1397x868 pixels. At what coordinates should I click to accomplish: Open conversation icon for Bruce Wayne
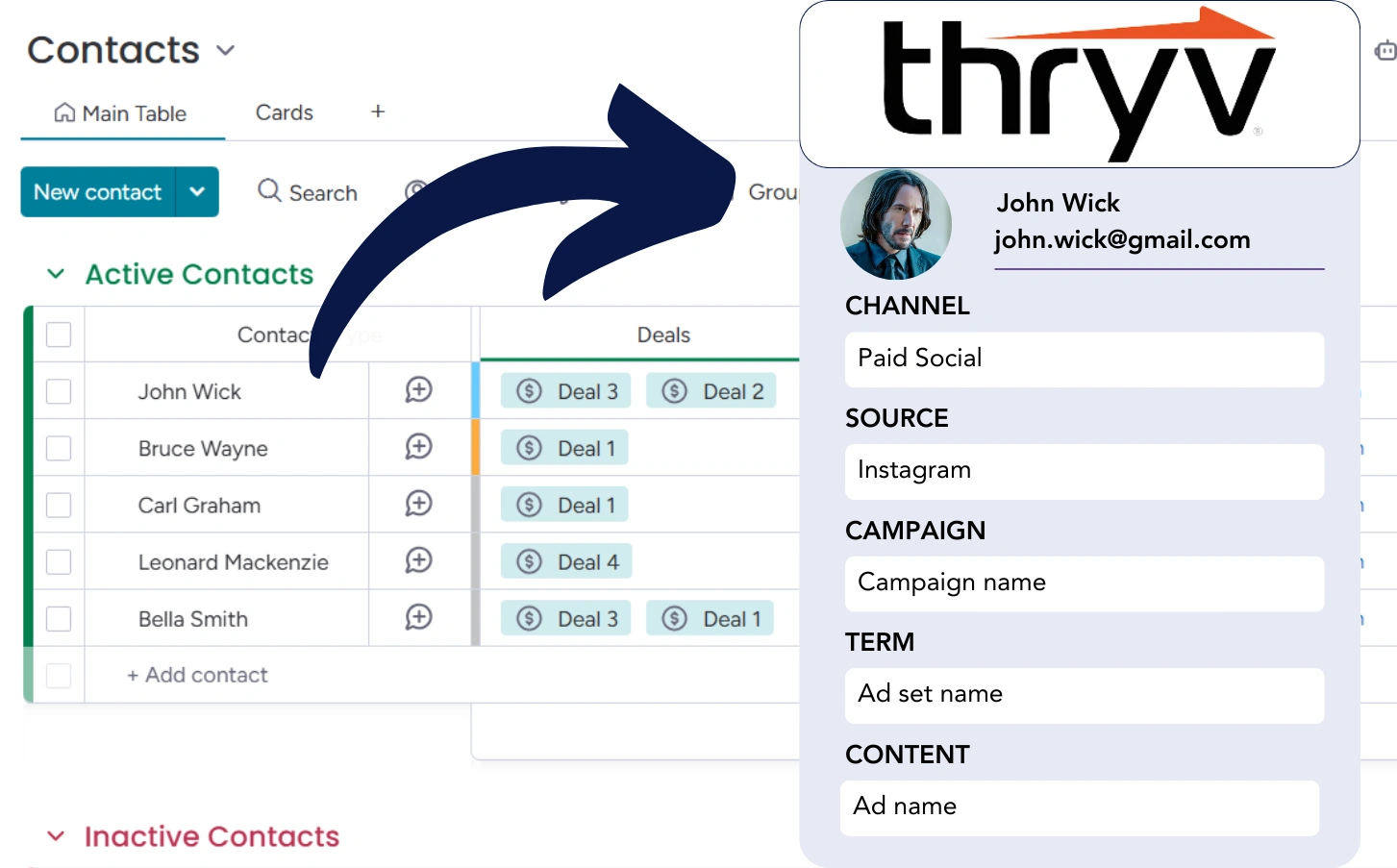(x=418, y=447)
